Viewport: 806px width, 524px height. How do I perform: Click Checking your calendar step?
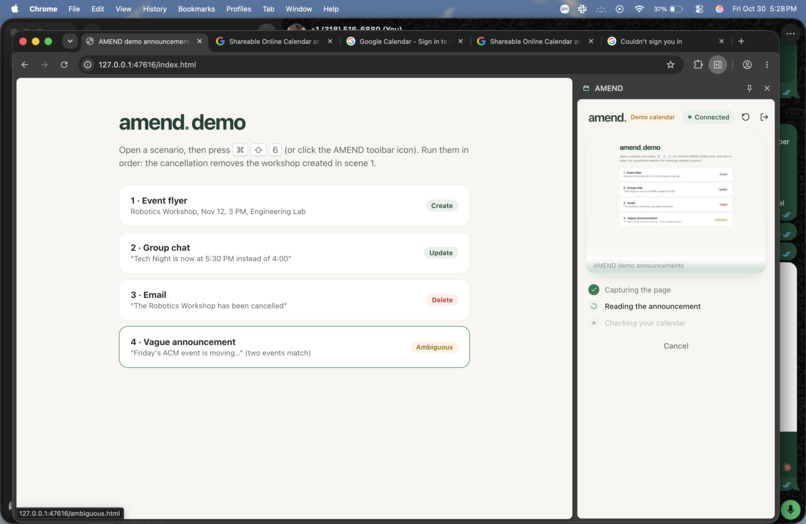645,323
